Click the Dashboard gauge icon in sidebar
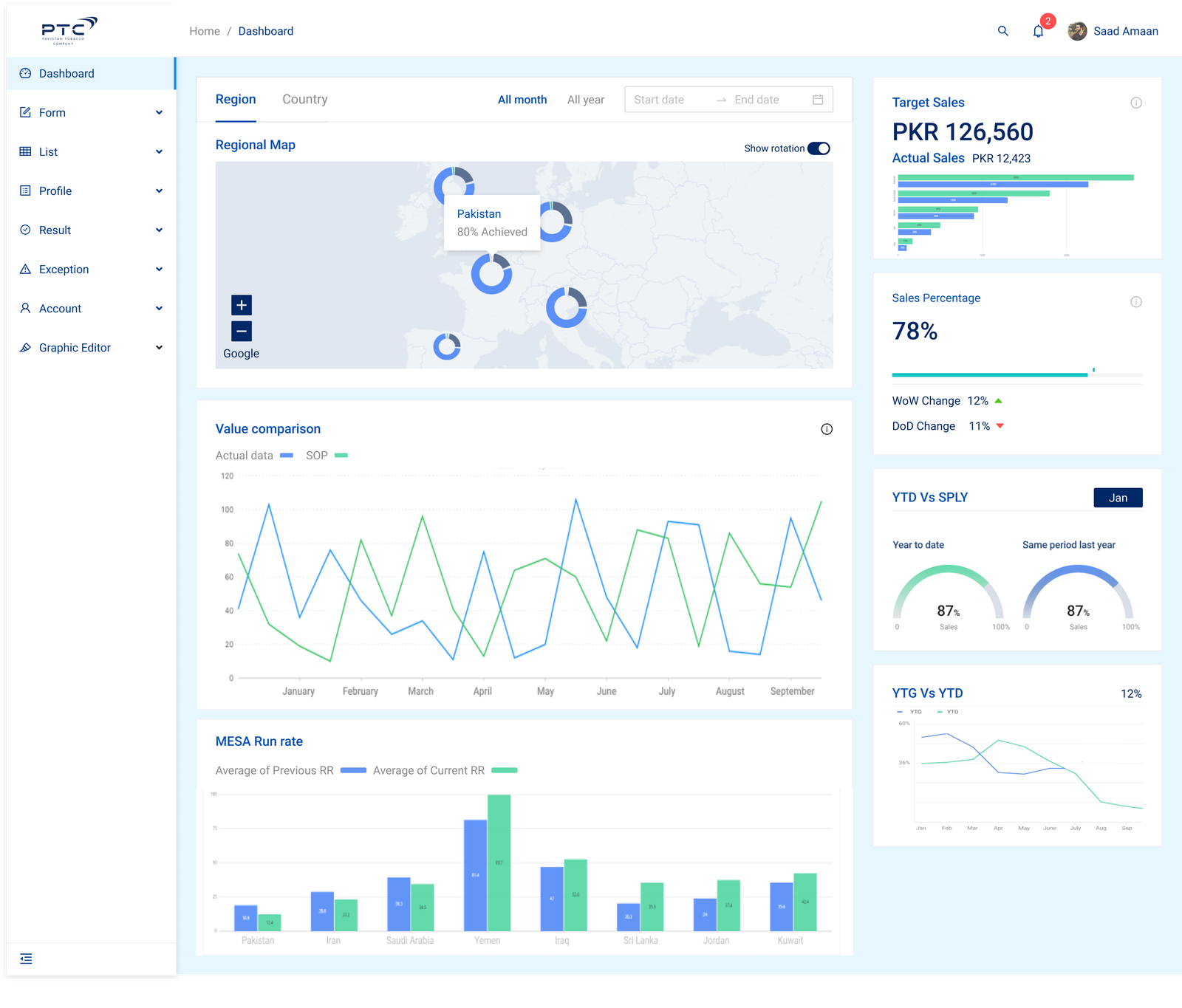 point(25,73)
